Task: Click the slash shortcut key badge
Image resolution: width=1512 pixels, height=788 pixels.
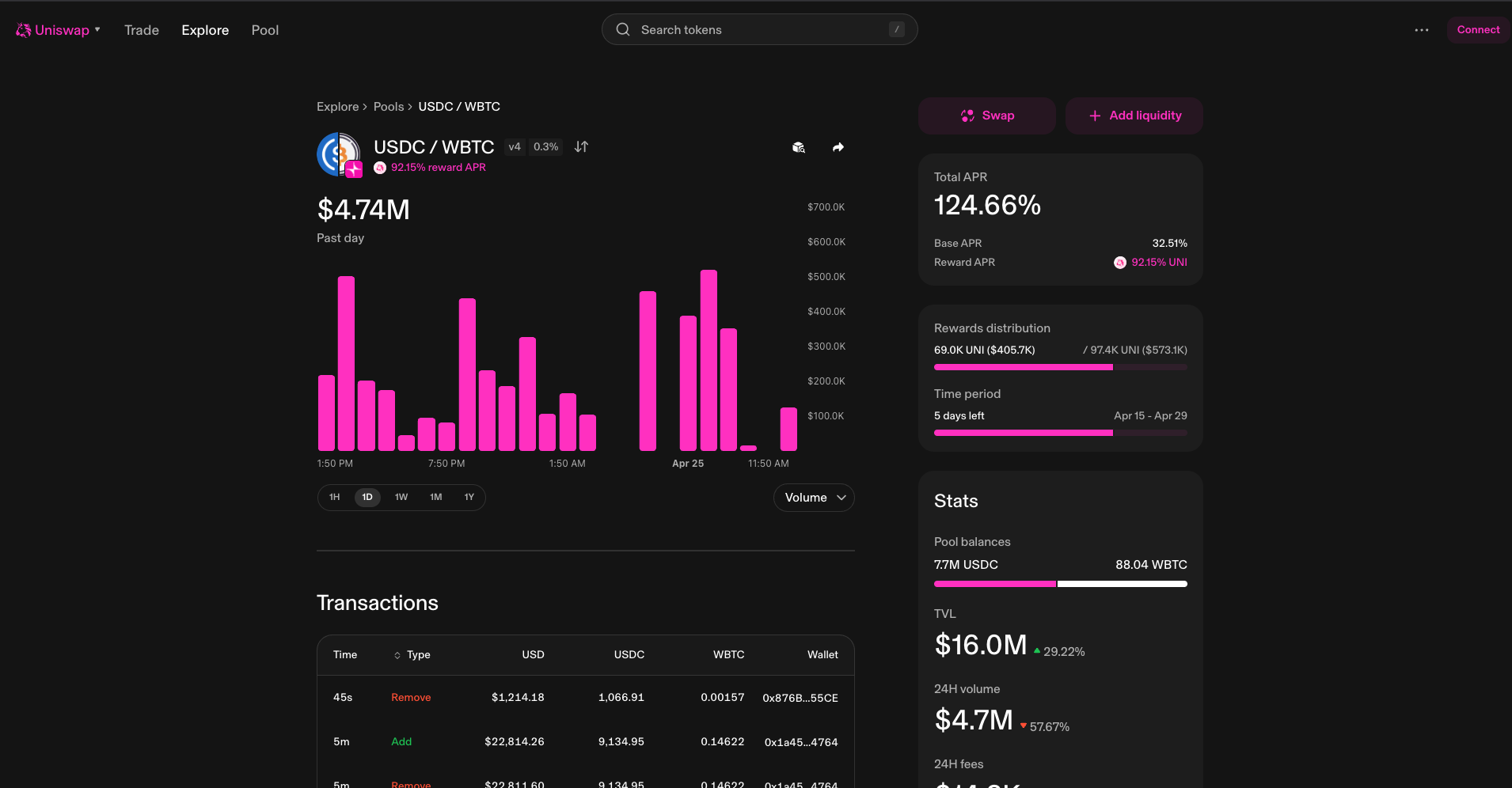Action: coord(896,29)
